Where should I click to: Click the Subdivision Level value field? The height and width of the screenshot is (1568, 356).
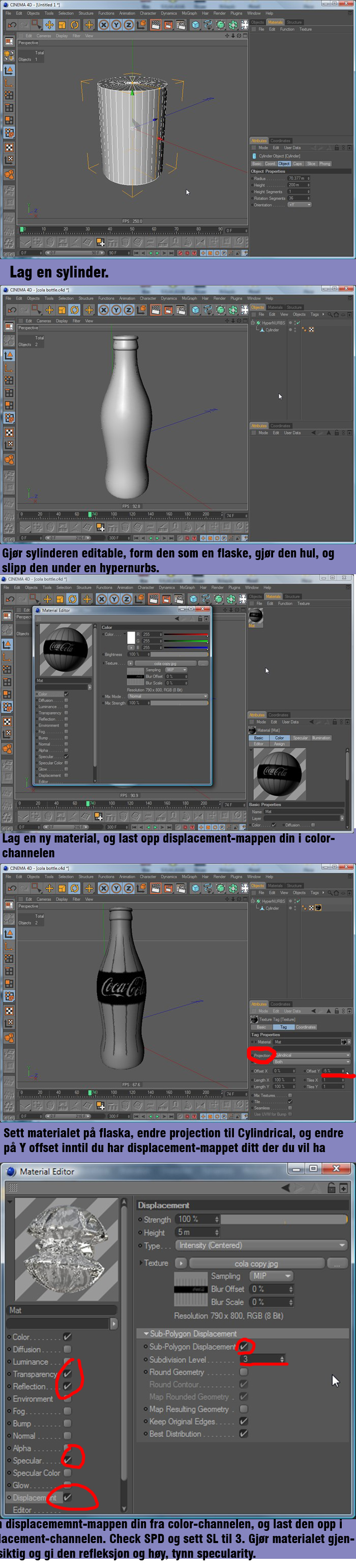263,1359
